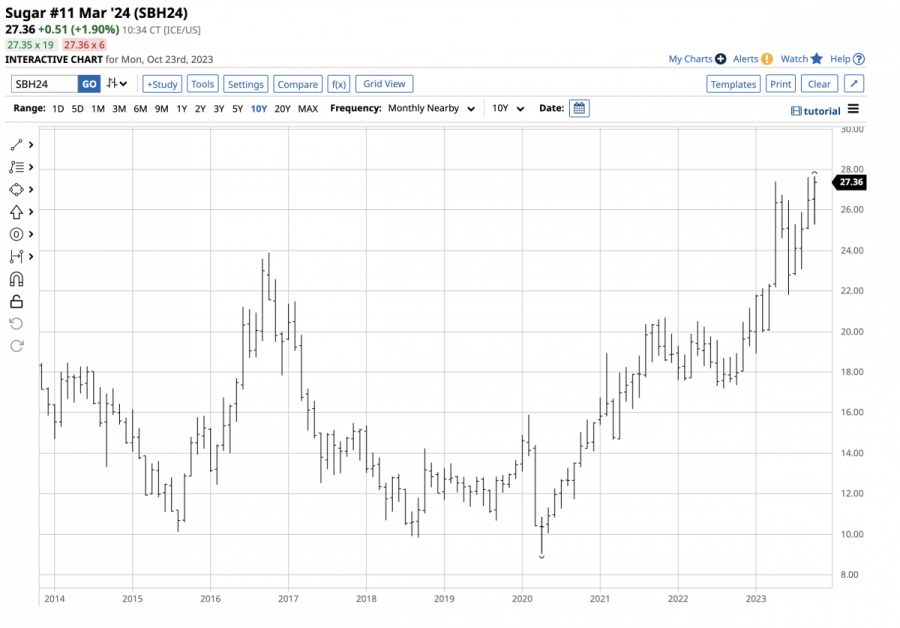Viewport: 900px width, 628px height.
Task: Select the 20Y range
Action: pos(282,108)
